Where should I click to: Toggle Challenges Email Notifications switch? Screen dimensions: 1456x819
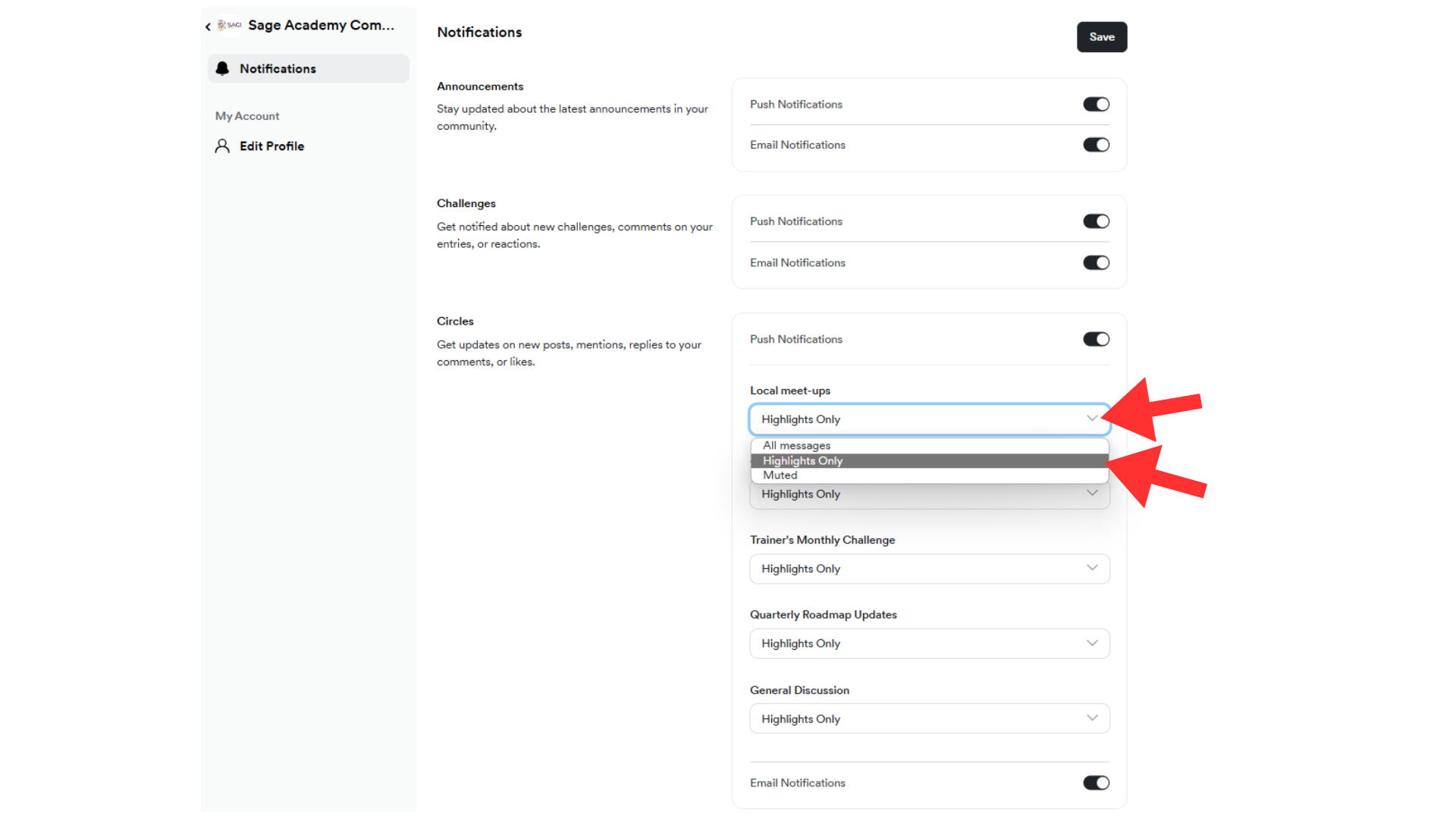coord(1096,263)
